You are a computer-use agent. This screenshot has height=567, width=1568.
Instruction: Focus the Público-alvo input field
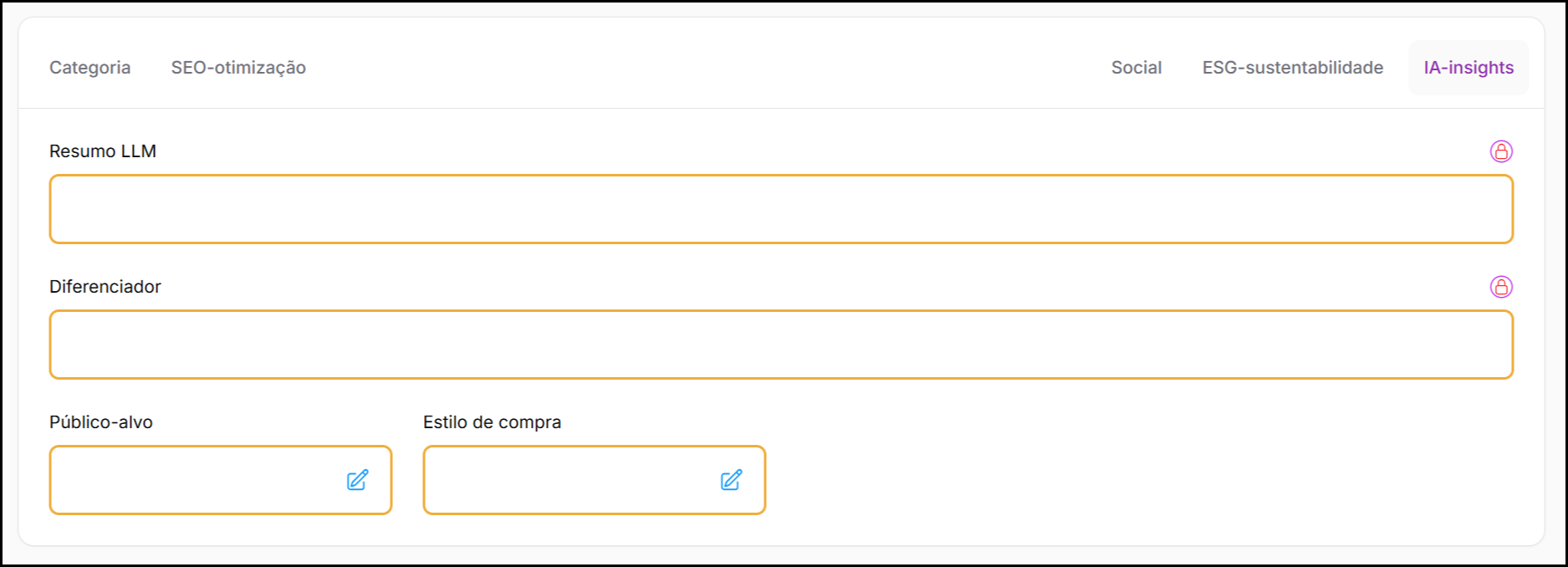(x=192, y=480)
